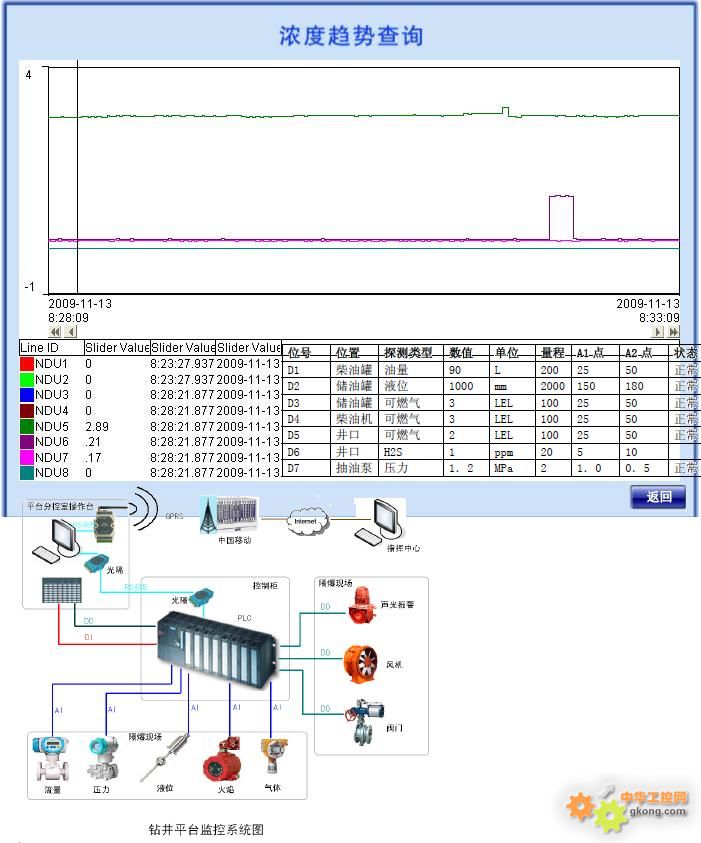
Task: Click the rewind-to-start double arrow button
Action: point(55,332)
